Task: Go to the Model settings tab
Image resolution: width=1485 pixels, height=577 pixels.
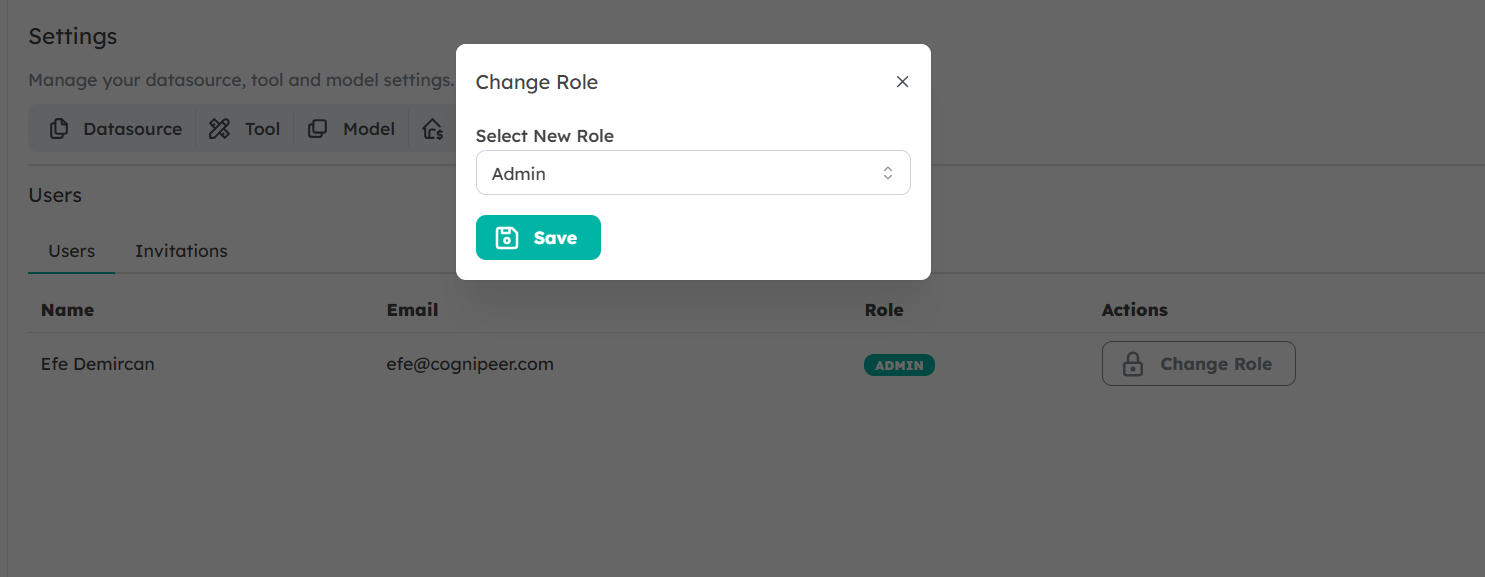Action: tap(369, 129)
